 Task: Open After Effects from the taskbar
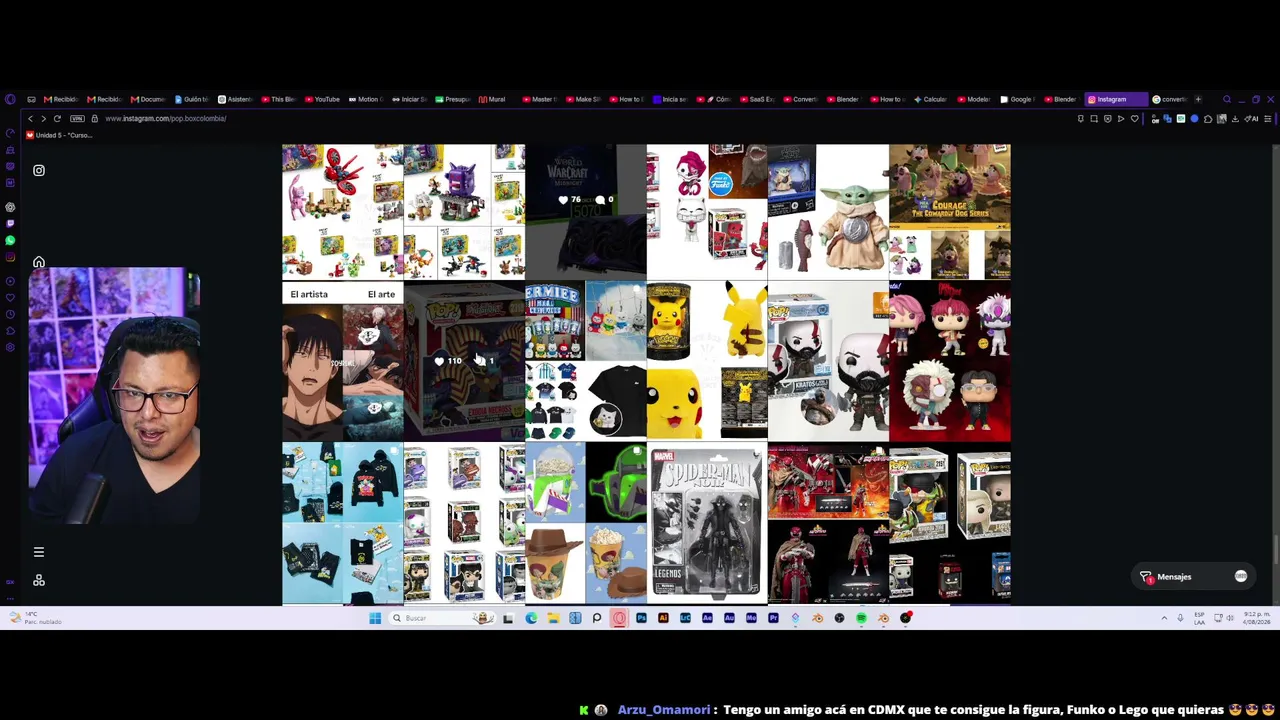click(x=707, y=618)
